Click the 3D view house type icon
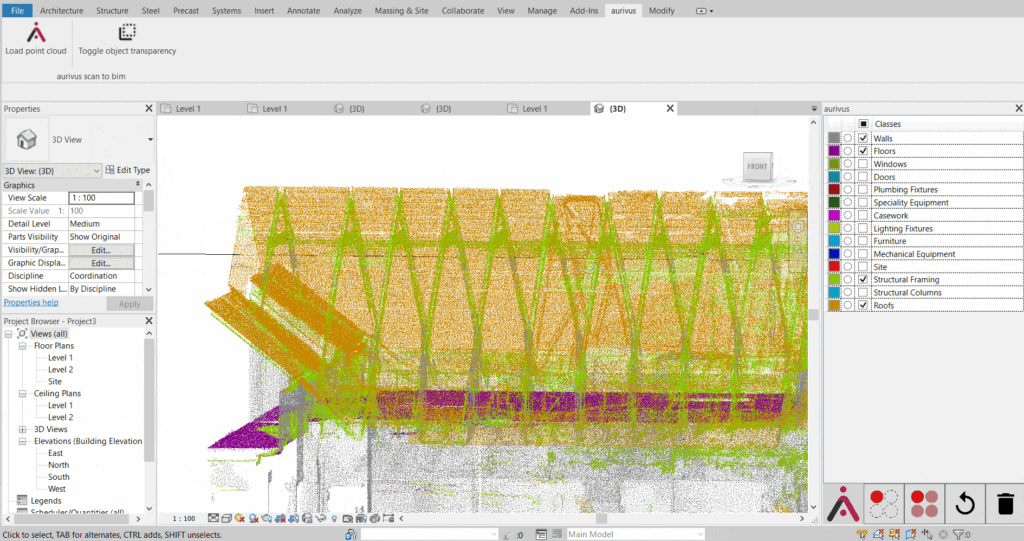Viewport: 1024px width, 541px height. 26,139
